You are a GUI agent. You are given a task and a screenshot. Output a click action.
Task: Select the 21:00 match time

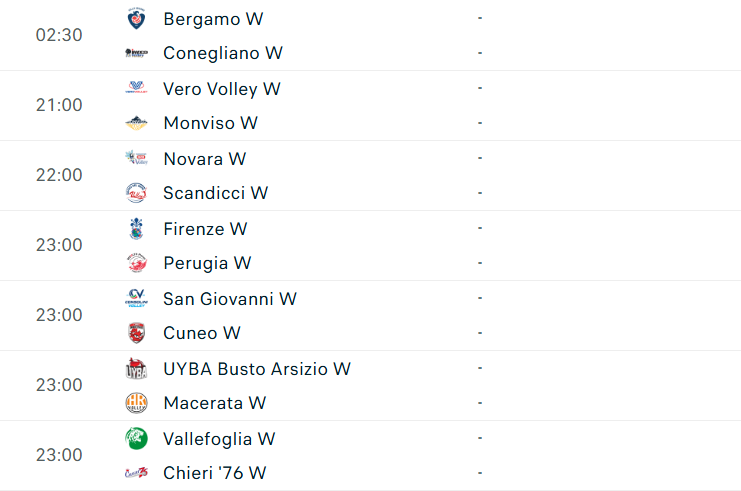click(x=59, y=105)
